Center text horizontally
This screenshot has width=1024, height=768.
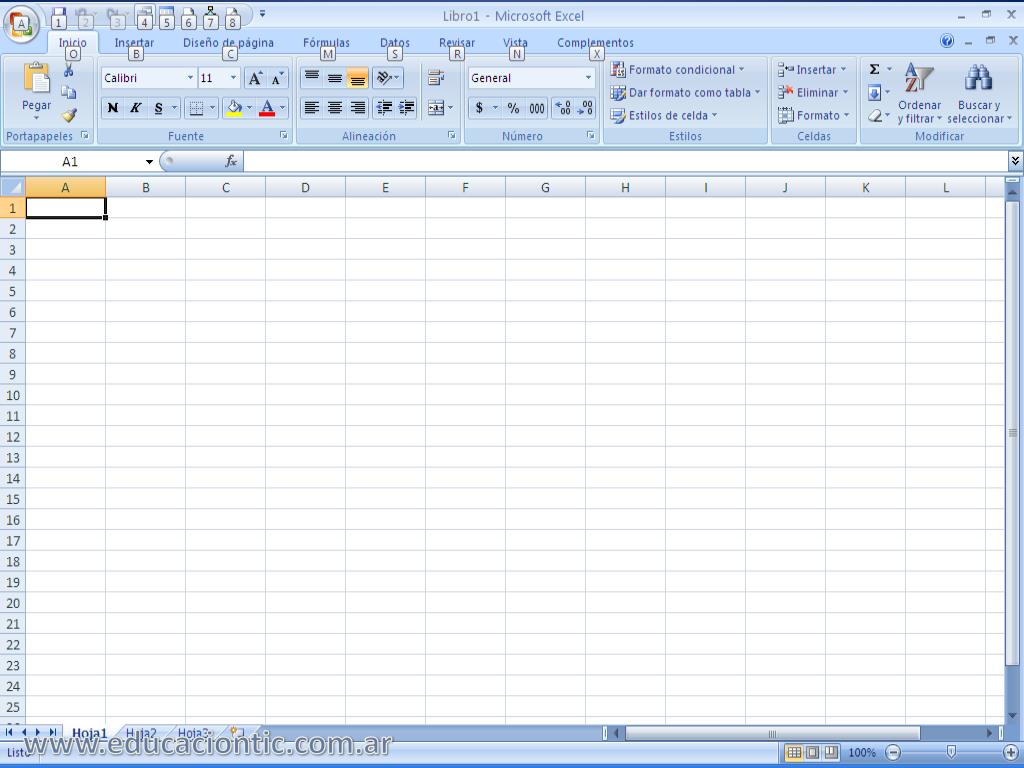(334, 108)
